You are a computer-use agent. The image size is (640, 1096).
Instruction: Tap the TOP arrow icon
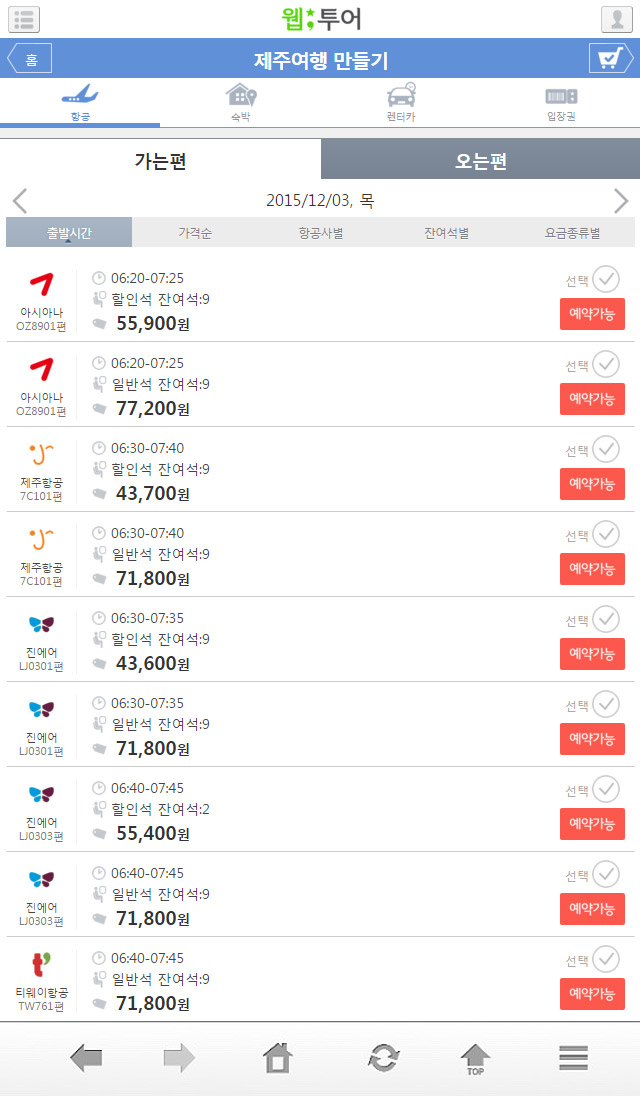(476, 1059)
